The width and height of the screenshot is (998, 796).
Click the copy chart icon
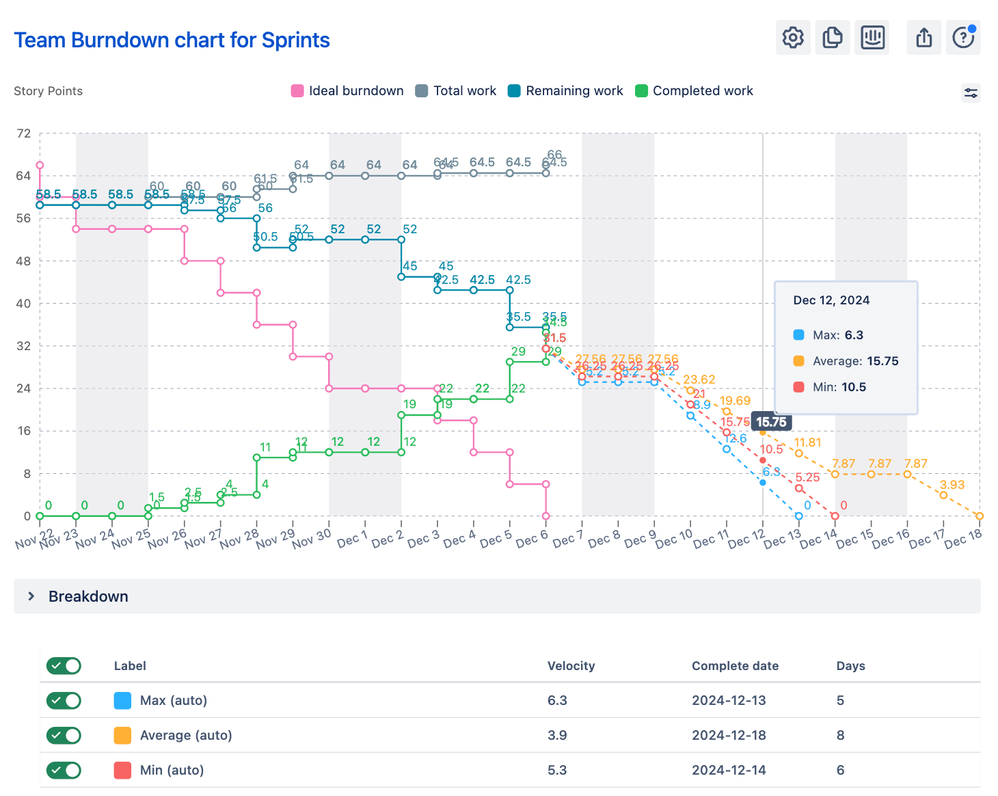coord(832,37)
